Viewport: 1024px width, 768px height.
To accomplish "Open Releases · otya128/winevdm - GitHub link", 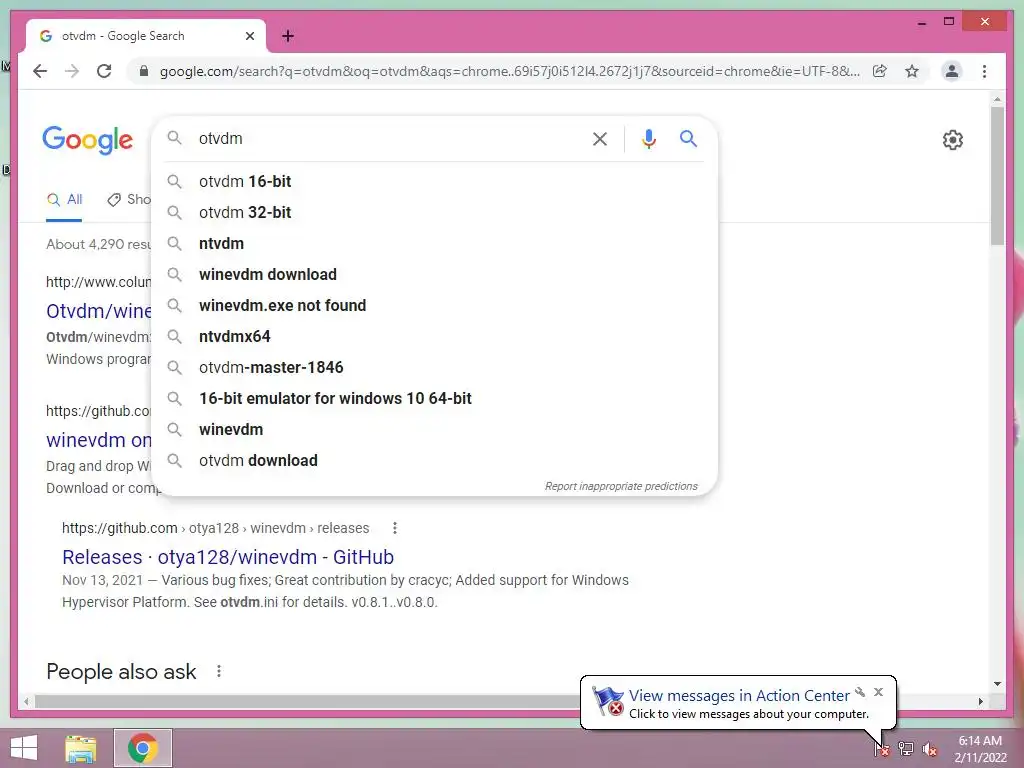I will tap(228, 557).
